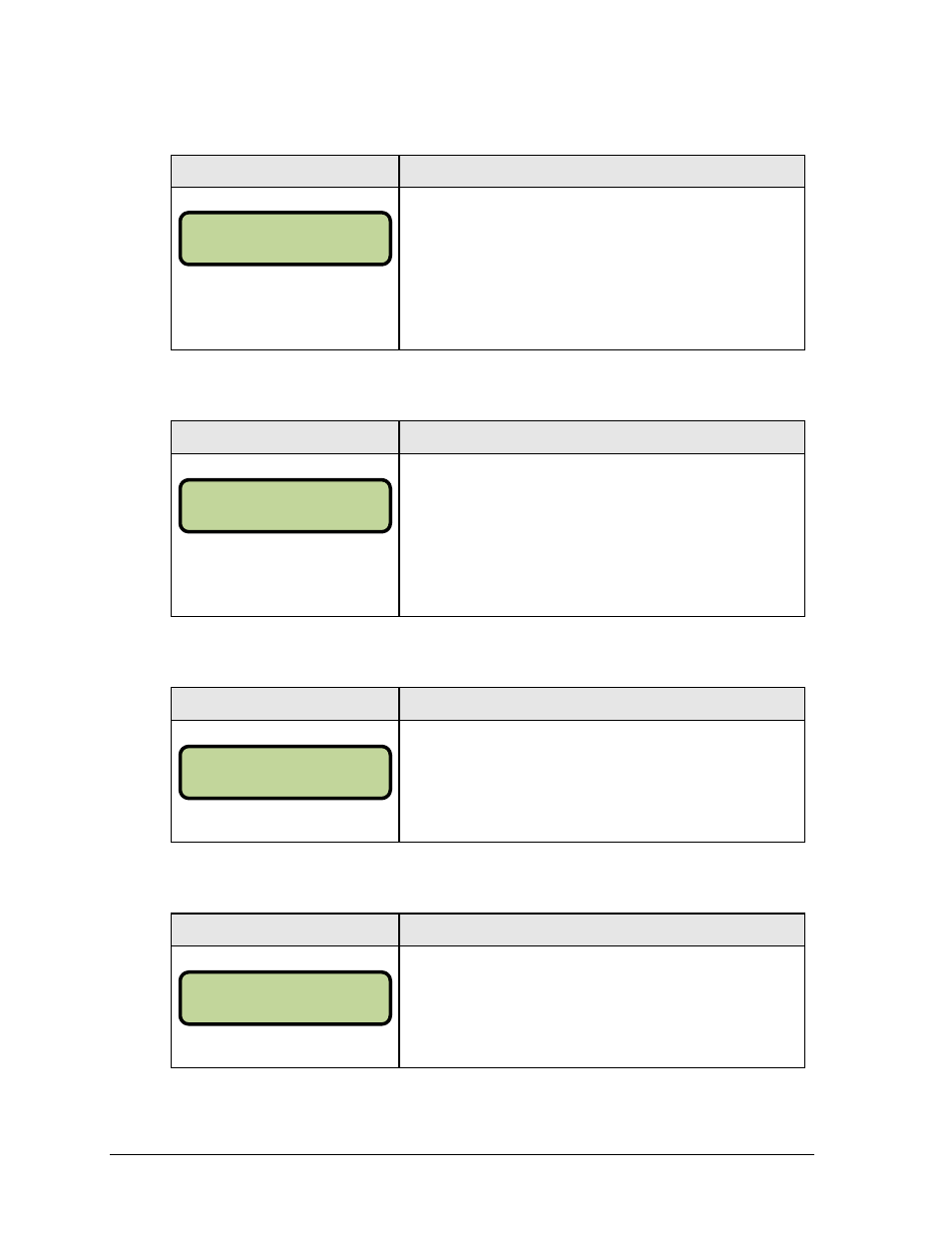The height and width of the screenshot is (1233, 952).
Task: Select second table's wide gray header cell
Action: (602, 437)
